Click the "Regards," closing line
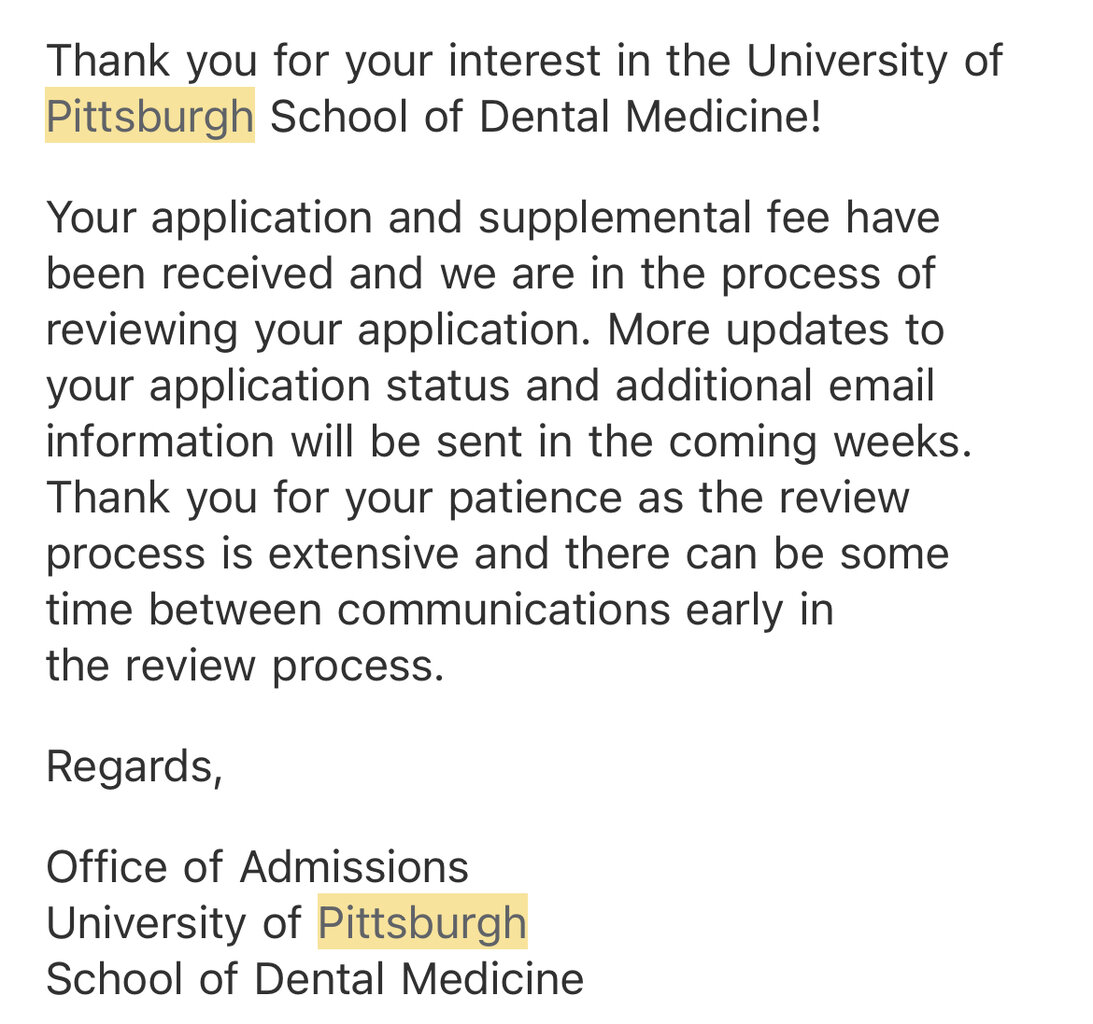The height and width of the screenshot is (1024, 1093). coord(134,767)
